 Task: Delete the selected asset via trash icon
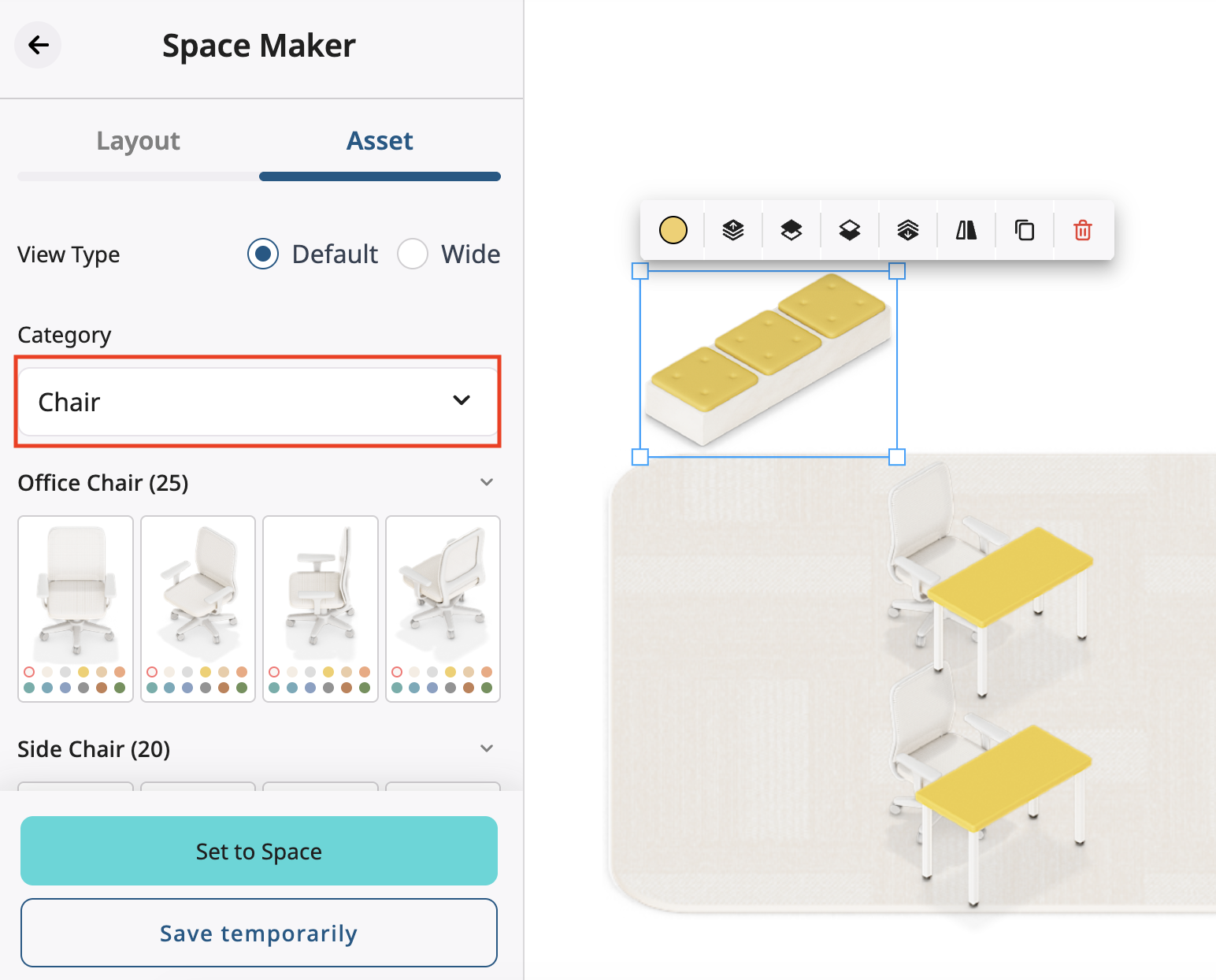(1082, 230)
